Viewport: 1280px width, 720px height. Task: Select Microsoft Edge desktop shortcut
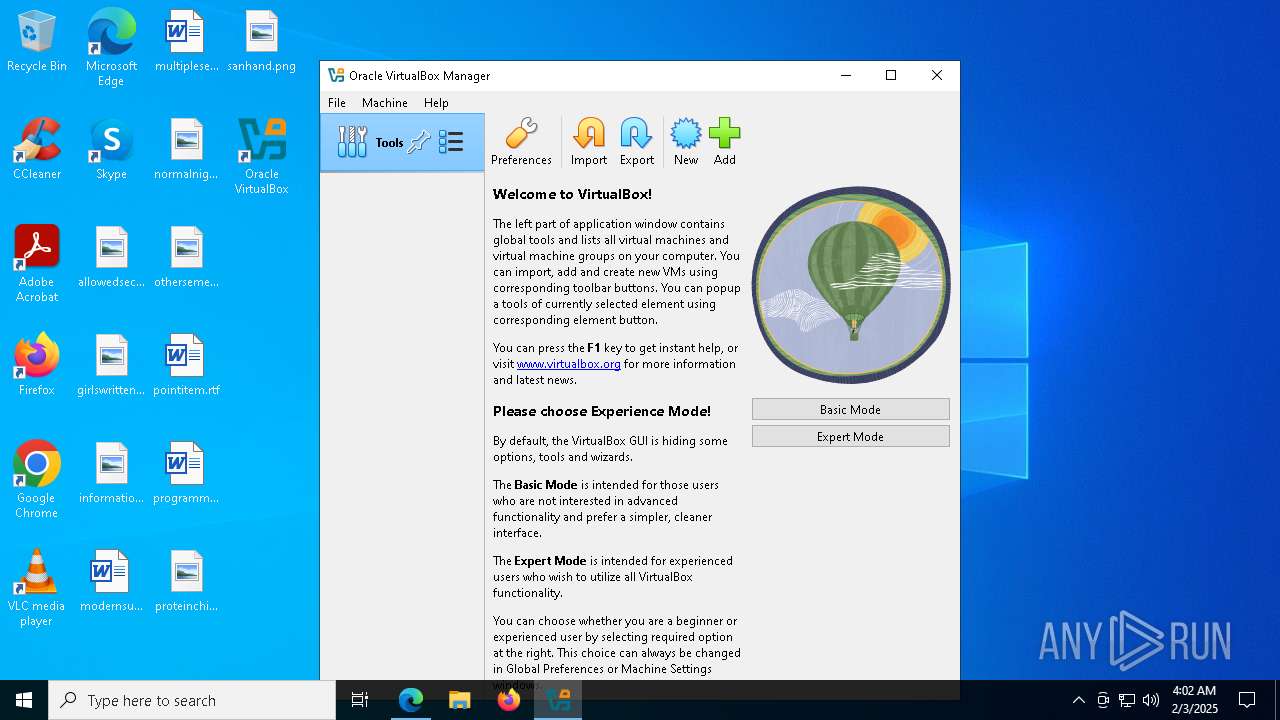(x=111, y=48)
